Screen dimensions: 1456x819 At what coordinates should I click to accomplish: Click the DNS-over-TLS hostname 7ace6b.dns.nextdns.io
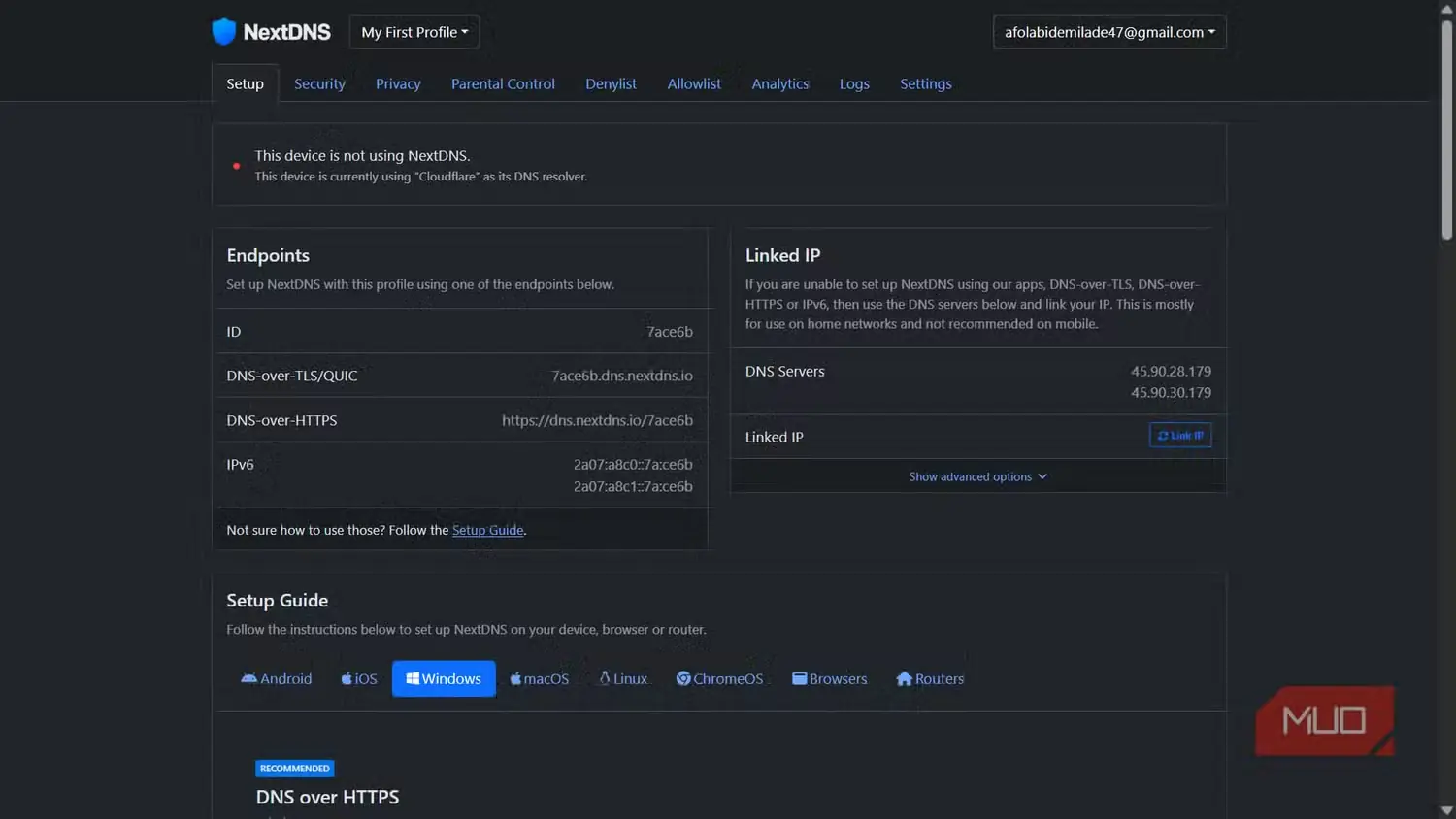pyautogui.click(x=622, y=376)
